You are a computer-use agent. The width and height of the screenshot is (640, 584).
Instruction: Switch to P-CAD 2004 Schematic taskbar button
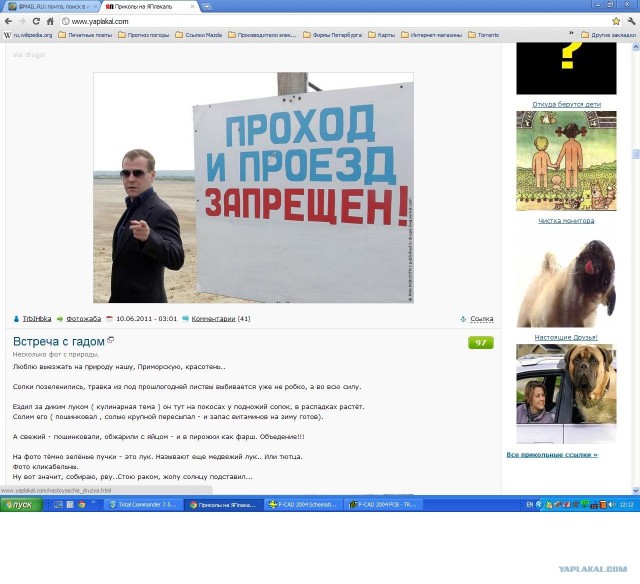point(303,505)
